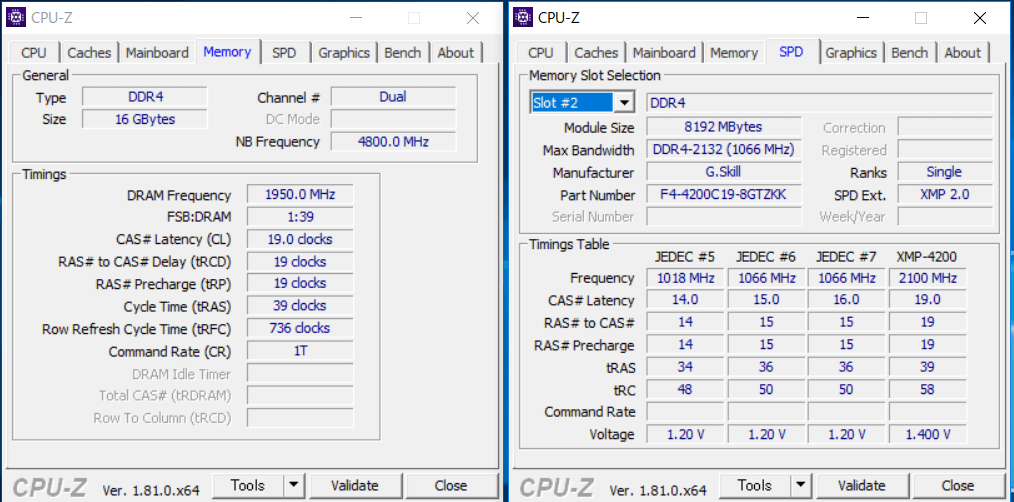Click Part Number F4-4200C19-8GTZKK field
Viewport: 1014px width, 502px height.
coord(724,194)
